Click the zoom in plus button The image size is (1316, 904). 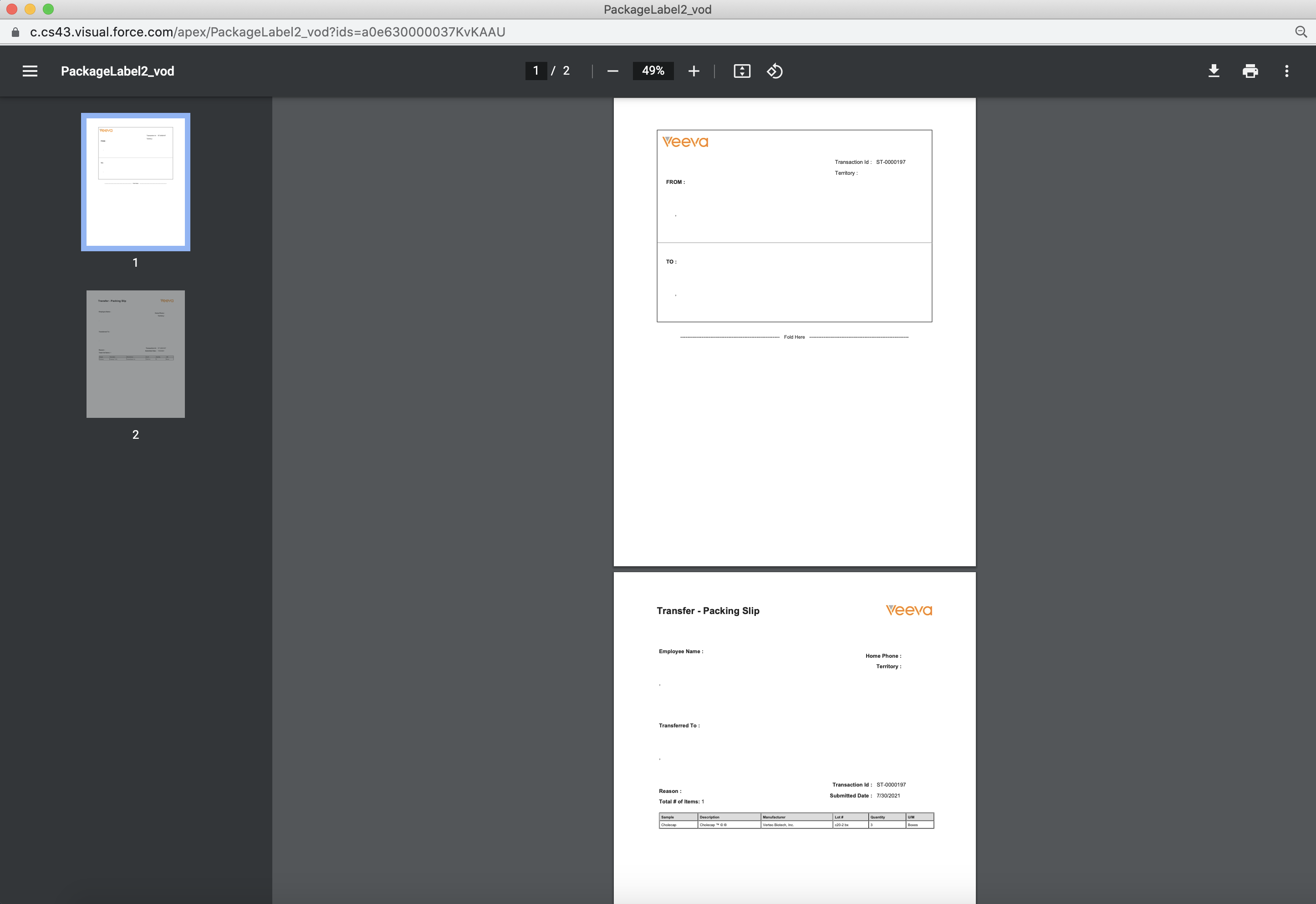694,71
